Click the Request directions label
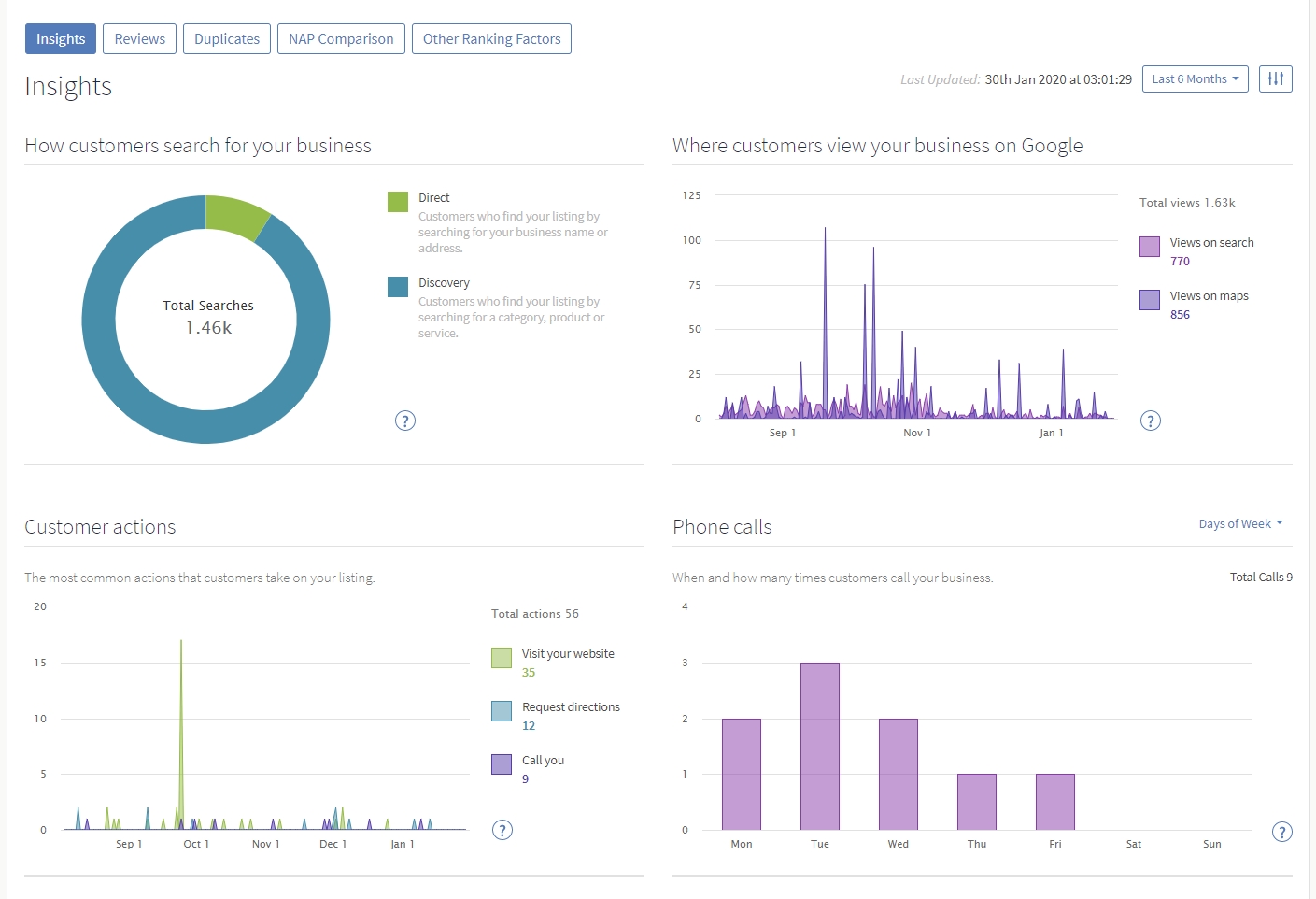The width and height of the screenshot is (1316, 899). coord(571,707)
